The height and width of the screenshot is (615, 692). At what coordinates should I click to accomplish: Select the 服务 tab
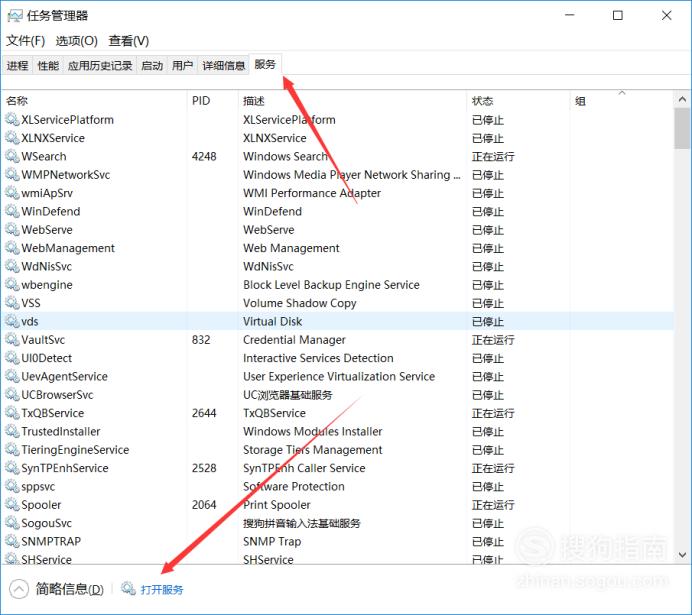[x=265, y=64]
